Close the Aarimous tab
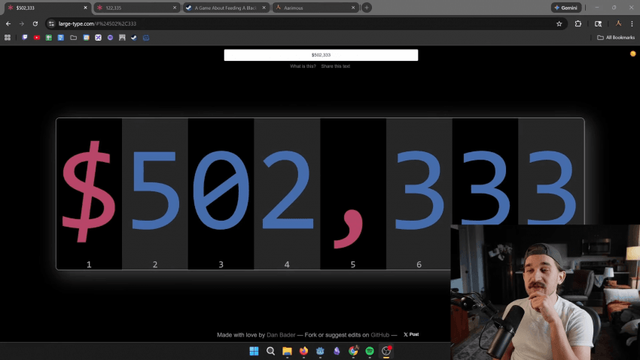 click(353, 7)
